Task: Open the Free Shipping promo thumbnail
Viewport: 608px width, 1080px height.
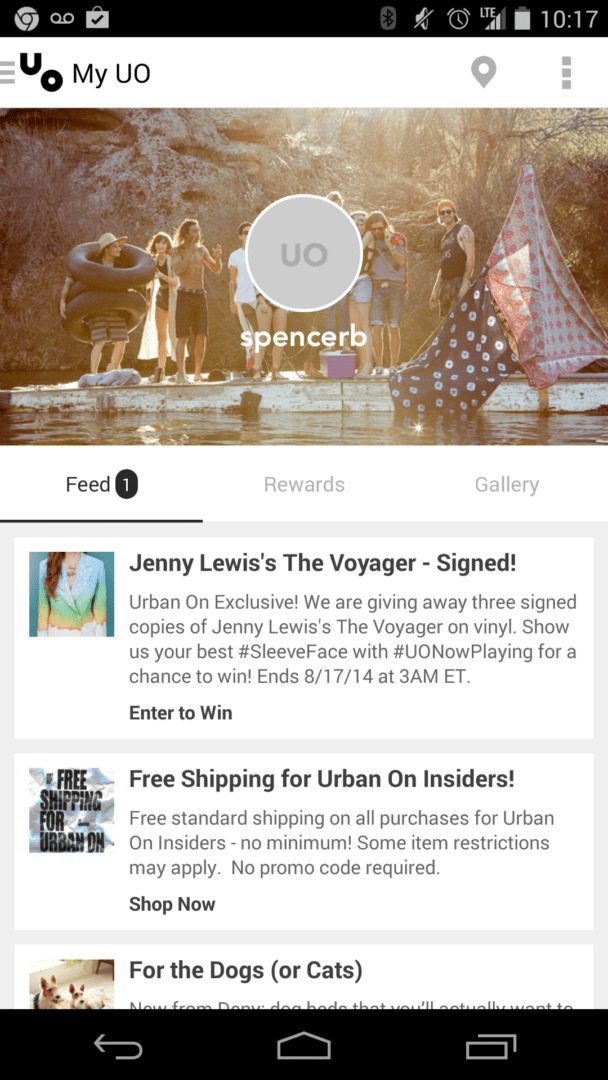Action: point(72,811)
